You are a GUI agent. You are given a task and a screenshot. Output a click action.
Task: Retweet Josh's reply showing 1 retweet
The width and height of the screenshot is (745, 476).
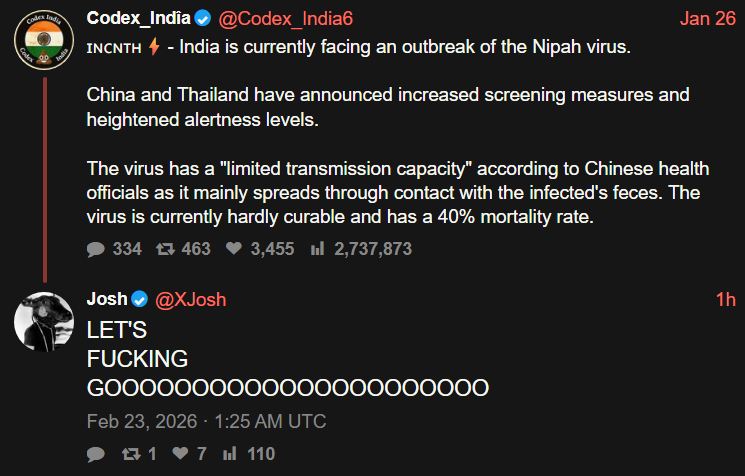(x=130, y=454)
